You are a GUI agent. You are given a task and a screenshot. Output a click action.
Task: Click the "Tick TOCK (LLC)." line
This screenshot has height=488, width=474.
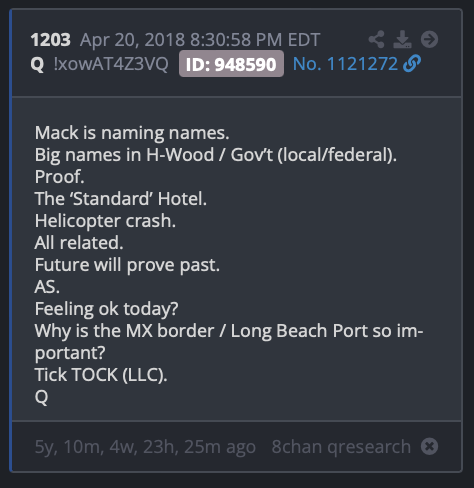click(101, 375)
